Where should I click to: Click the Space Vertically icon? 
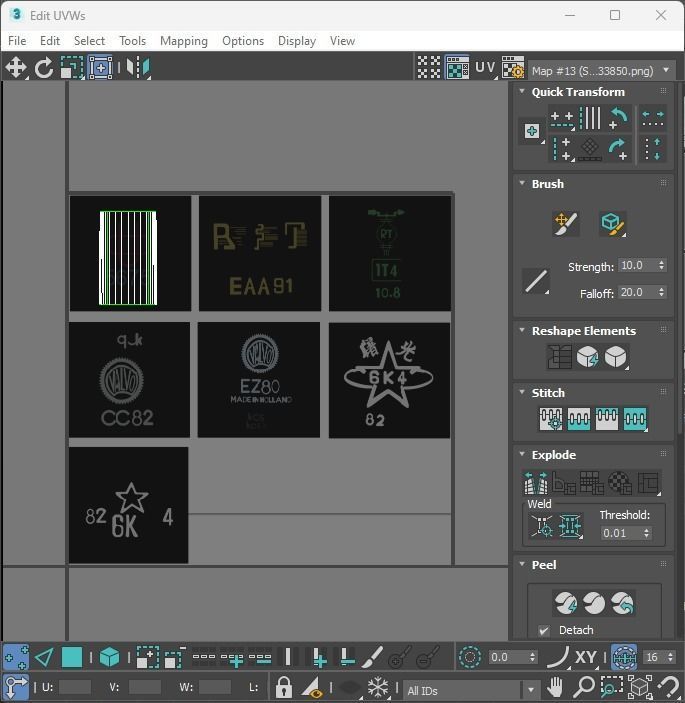[653, 149]
